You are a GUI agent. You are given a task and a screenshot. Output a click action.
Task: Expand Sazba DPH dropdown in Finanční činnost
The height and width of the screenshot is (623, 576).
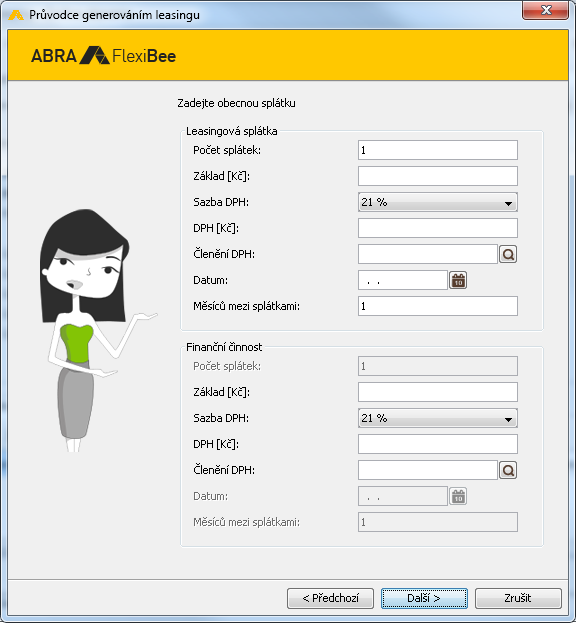438,418
